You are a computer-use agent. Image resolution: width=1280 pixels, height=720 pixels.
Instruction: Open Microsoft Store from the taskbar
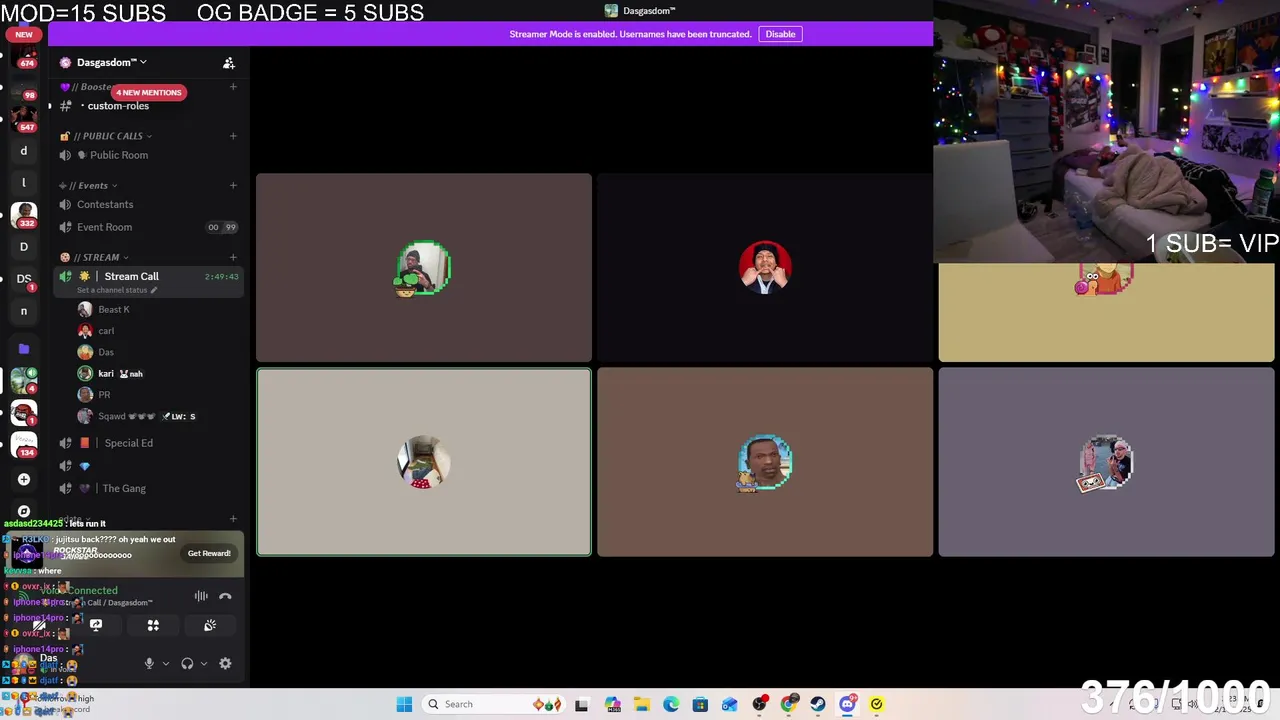[700, 704]
